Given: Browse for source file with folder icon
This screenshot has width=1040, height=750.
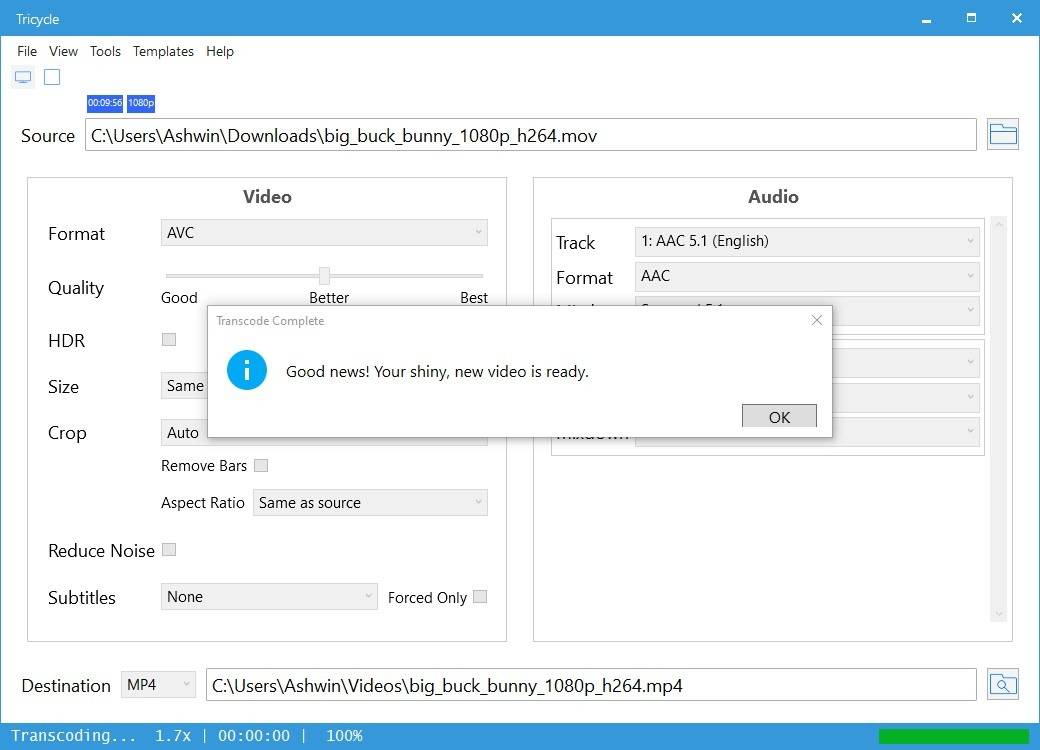Looking at the screenshot, I should tap(1002, 135).
